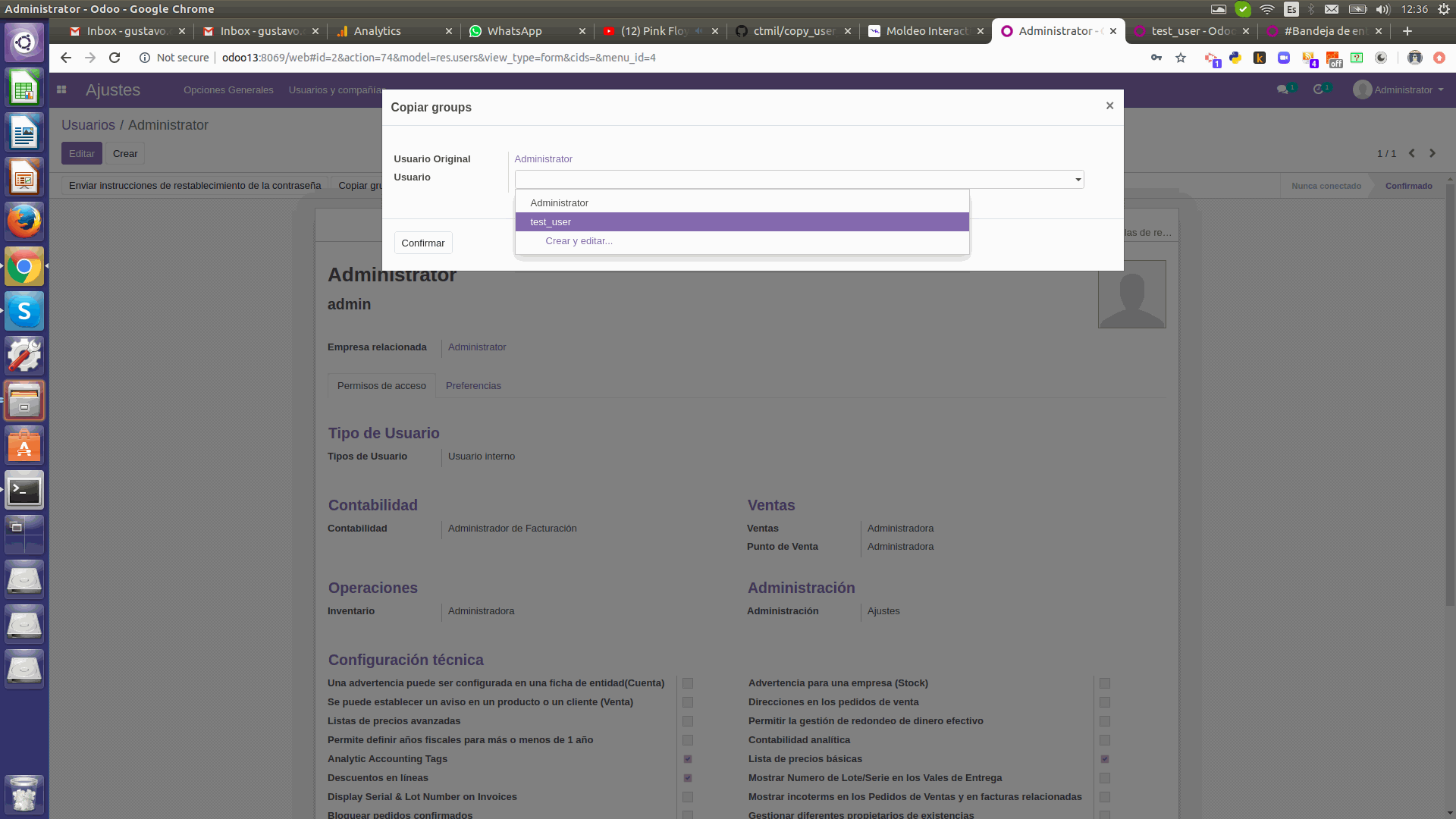1456x819 pixels.
Task: Select the Confirmado status stage
Action: point(1408,186)
